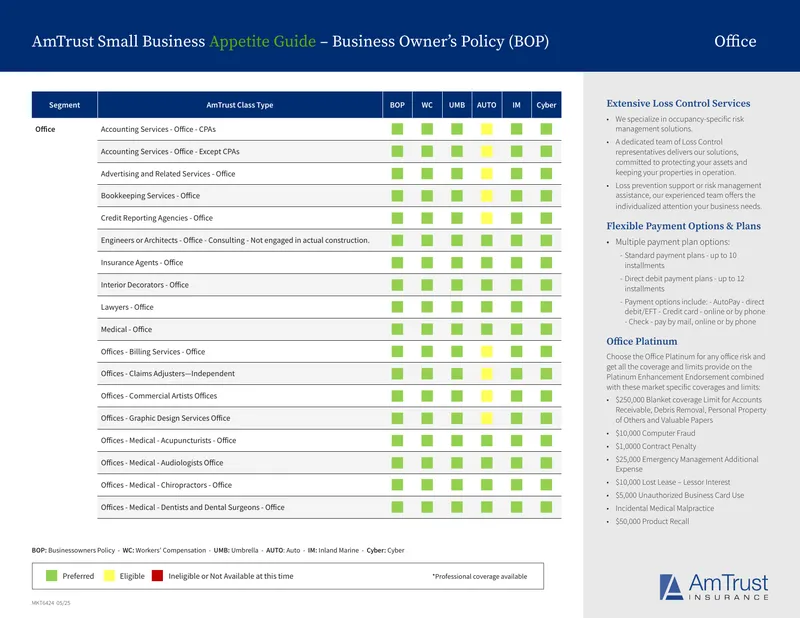Click "Credit Reporting Agencies - Office" row text
This screenshot has height=618, width=800.
[157, 218]
